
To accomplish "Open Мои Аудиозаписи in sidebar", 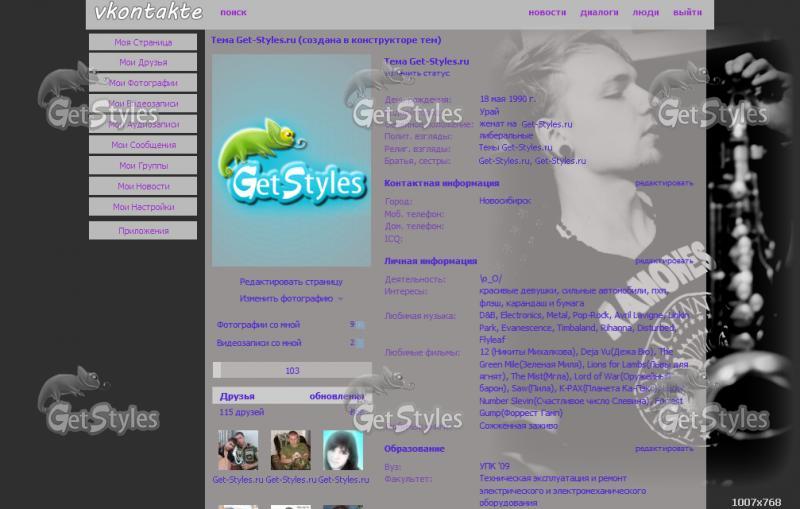I will coord(143,124).
